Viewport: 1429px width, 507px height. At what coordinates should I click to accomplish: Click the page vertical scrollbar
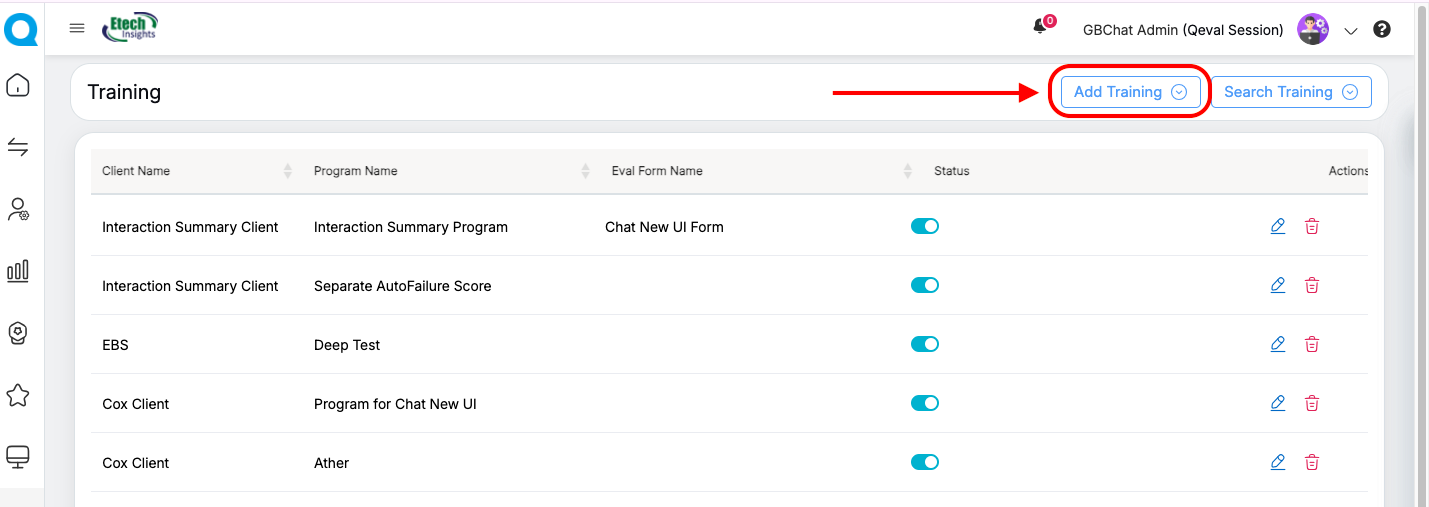(x=1422, y=250)
